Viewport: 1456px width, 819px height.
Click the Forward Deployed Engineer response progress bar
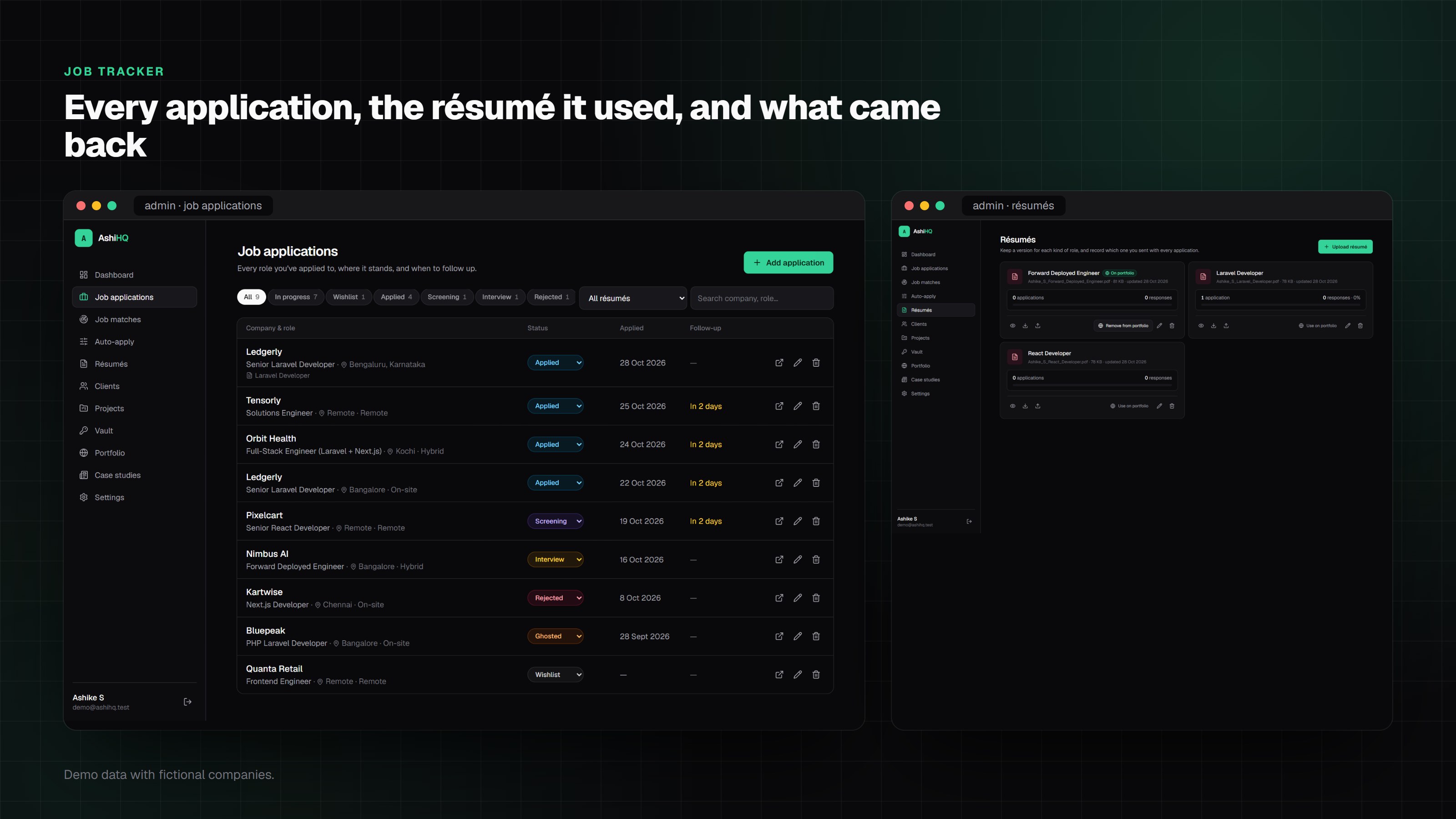click(x=1092, y=305)
